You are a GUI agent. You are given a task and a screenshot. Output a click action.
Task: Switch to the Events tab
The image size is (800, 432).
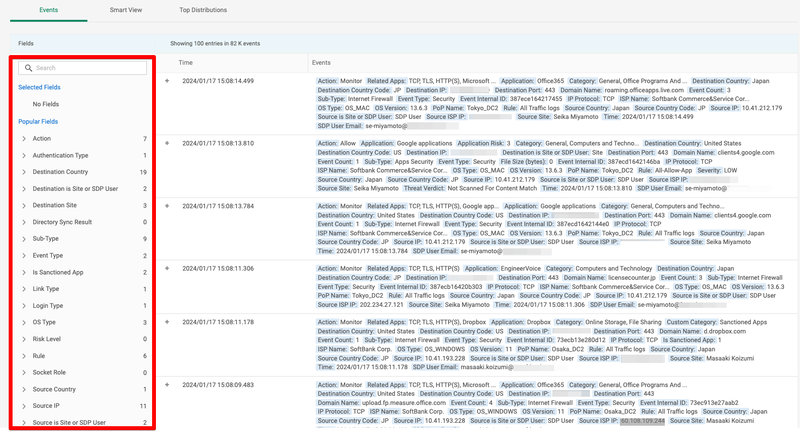(48, 10)
